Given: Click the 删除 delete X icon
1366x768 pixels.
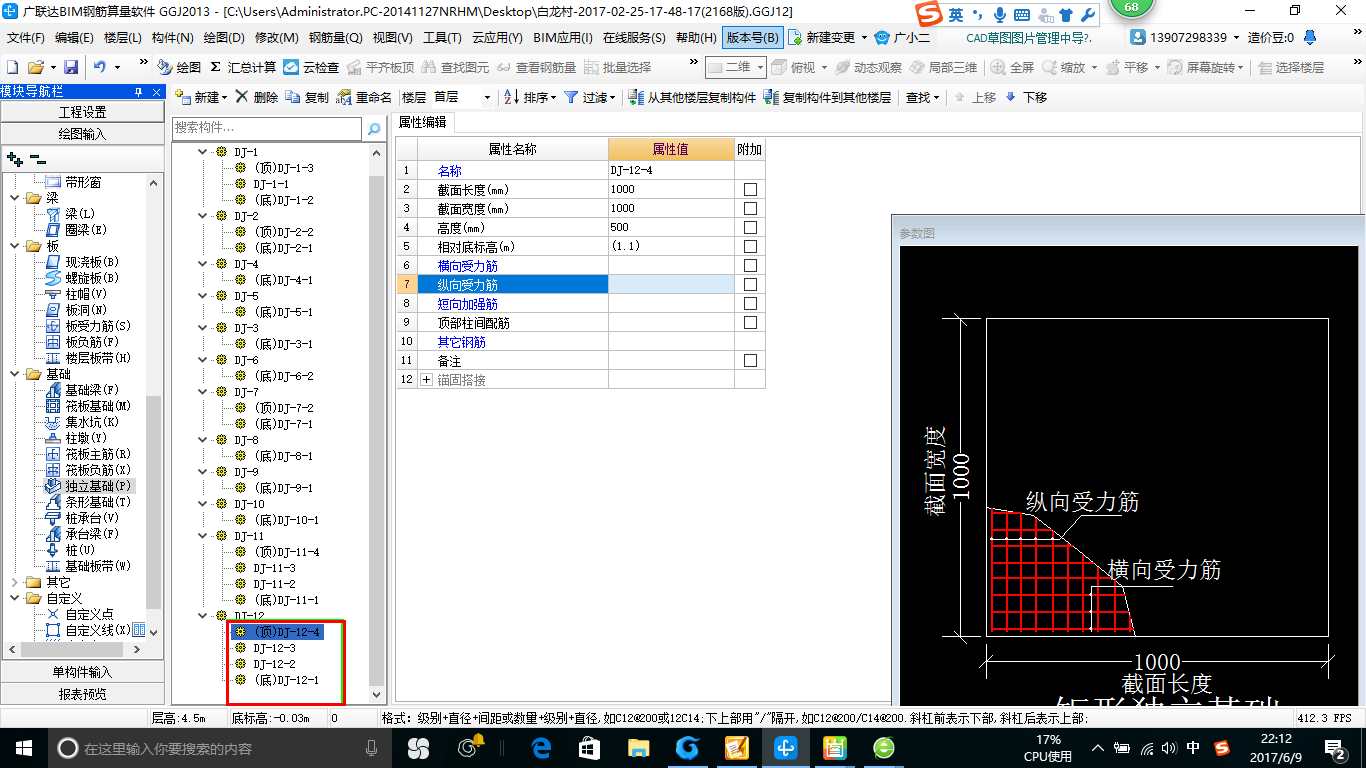Looking at the screenshot, I should [x=242, y=97].
